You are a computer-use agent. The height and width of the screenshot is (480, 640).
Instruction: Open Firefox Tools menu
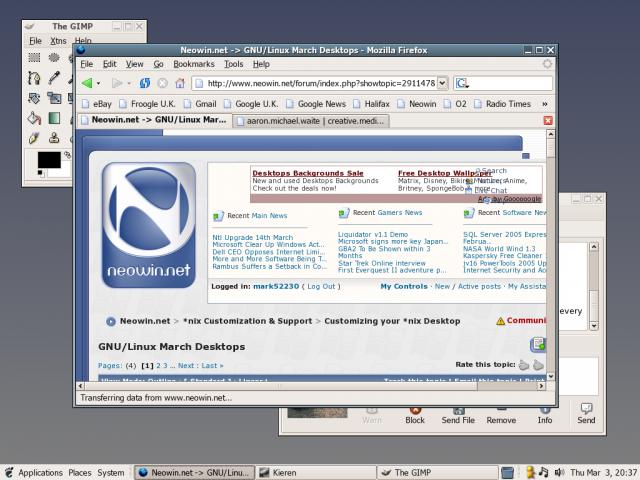[233, 64]
